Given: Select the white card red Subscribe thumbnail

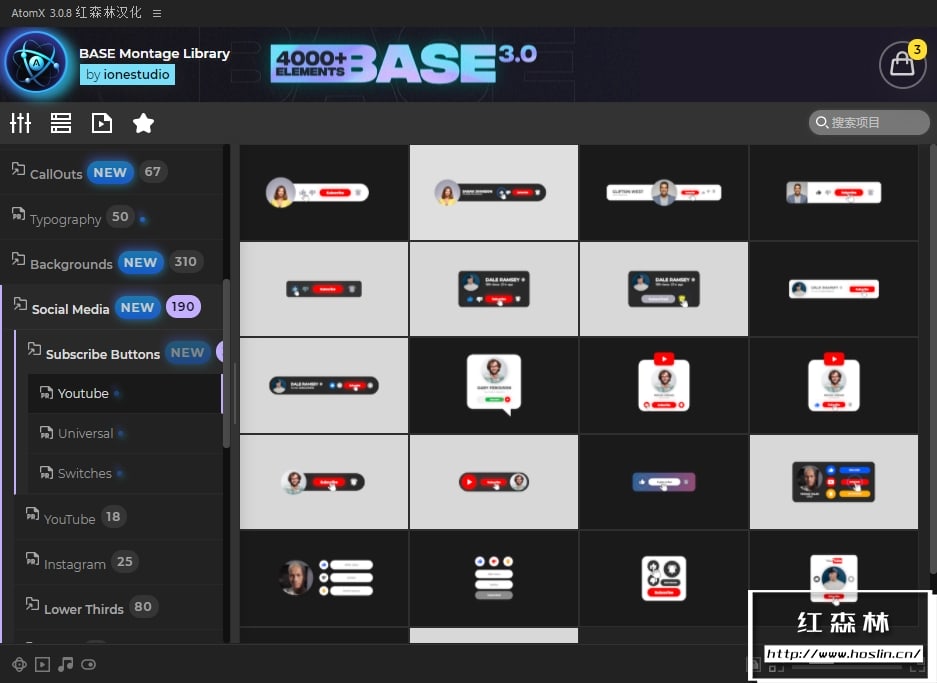Looking at the screenshot, I should pos(663,578).
